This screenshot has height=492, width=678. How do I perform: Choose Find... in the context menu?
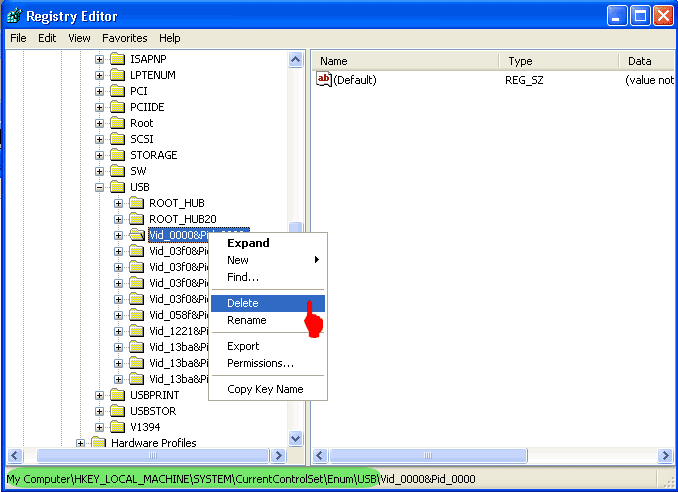click(x=268, y=277)
